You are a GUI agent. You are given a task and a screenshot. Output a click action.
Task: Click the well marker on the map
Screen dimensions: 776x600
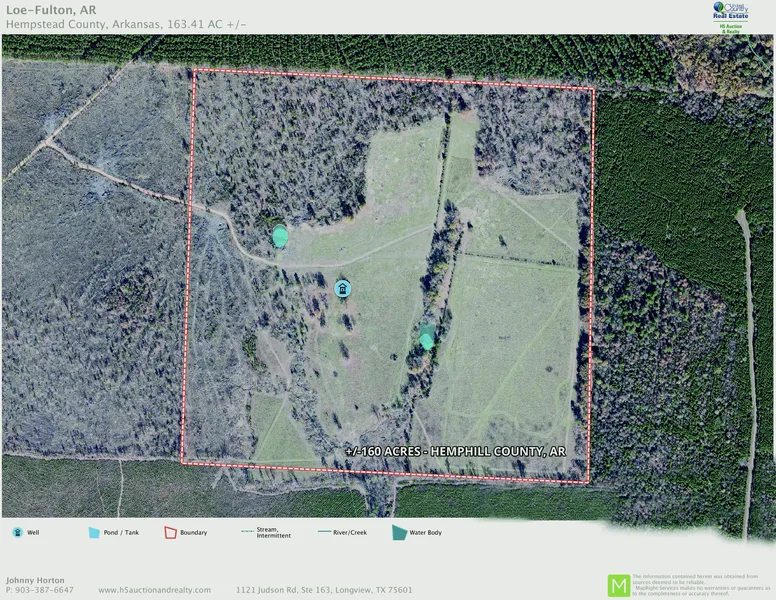[x=342, y=289]
